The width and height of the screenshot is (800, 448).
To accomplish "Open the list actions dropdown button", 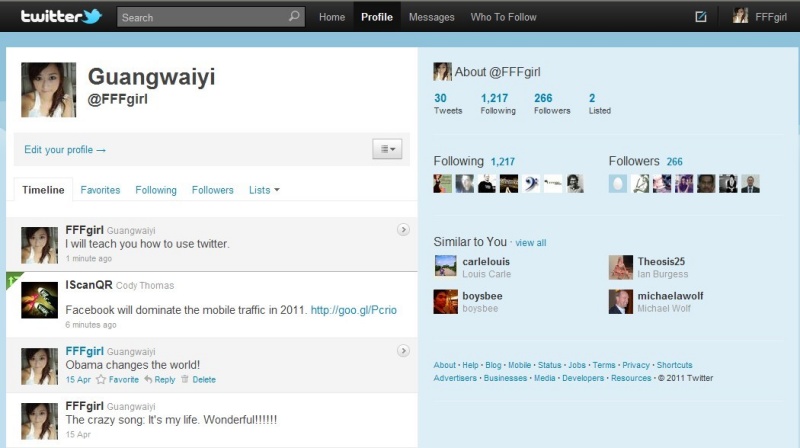I will pyautogui.click(x=387, y=149).
